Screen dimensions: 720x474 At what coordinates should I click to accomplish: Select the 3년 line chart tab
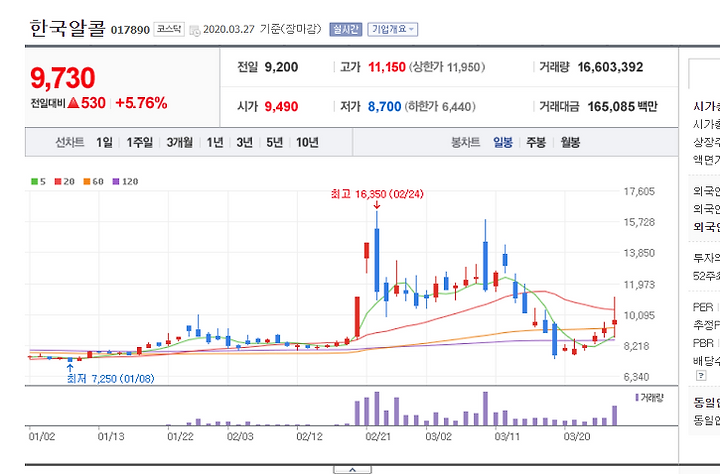(245, 143)
